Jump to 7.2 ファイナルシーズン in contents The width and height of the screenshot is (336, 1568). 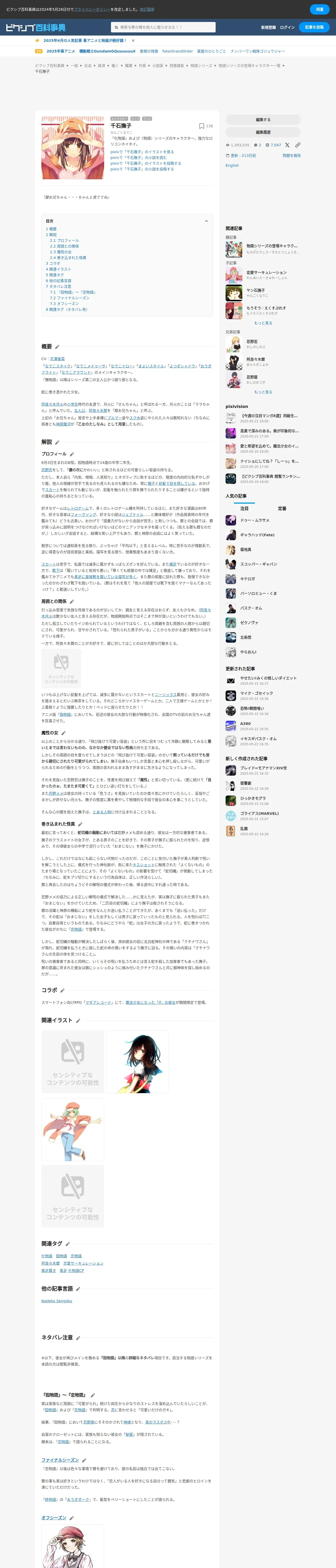tap(70, 298)
